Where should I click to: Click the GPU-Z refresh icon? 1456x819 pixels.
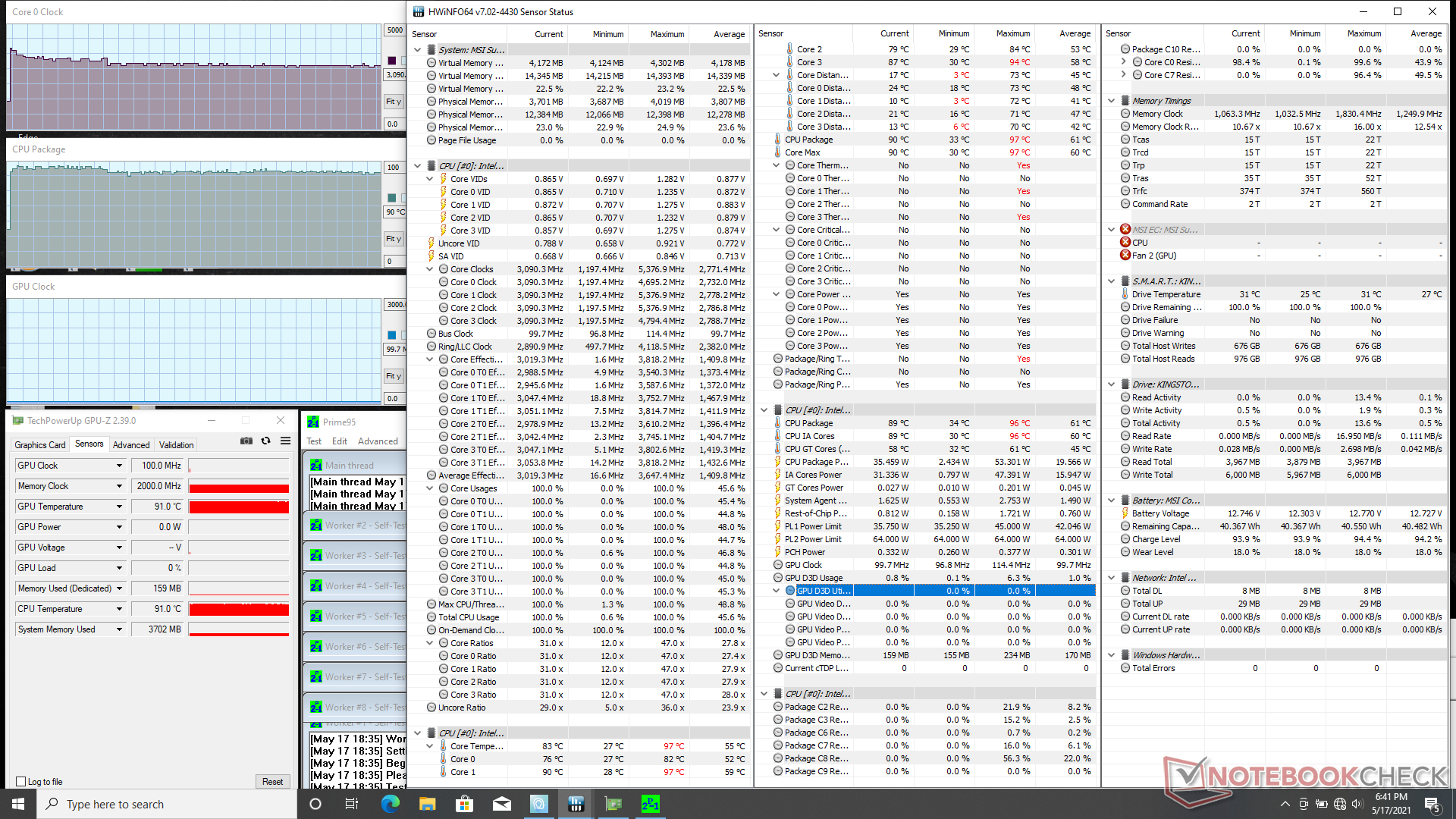265,441
